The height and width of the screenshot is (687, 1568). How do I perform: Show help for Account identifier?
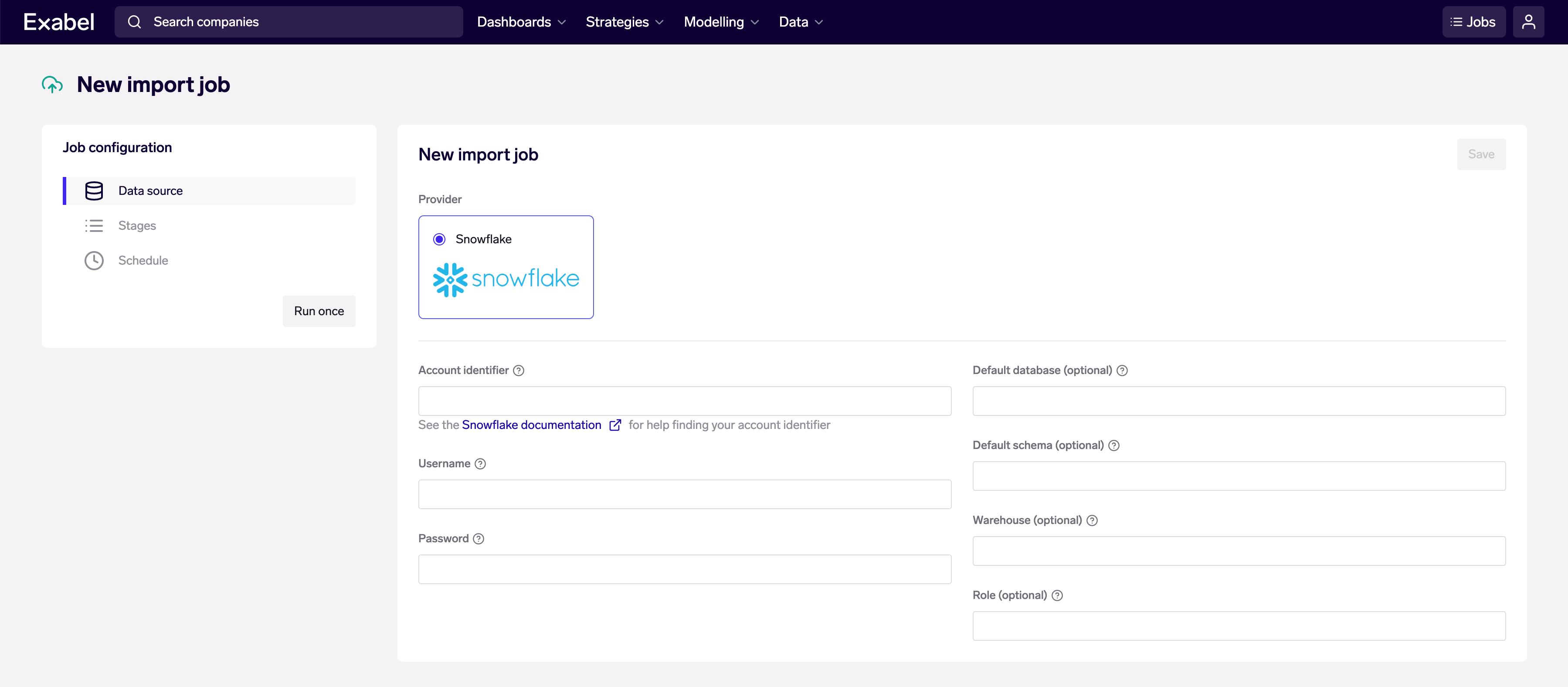[x=519, y=370]
